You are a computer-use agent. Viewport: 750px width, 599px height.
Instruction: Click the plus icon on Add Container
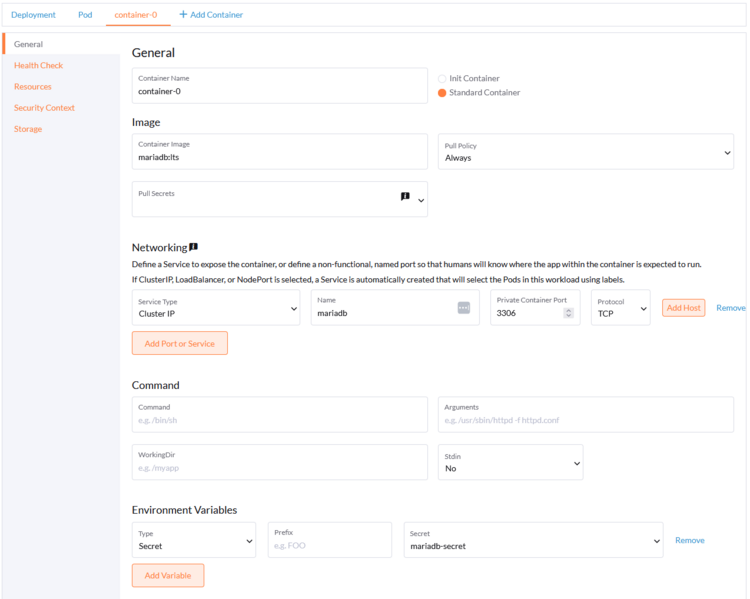[183, 15]
